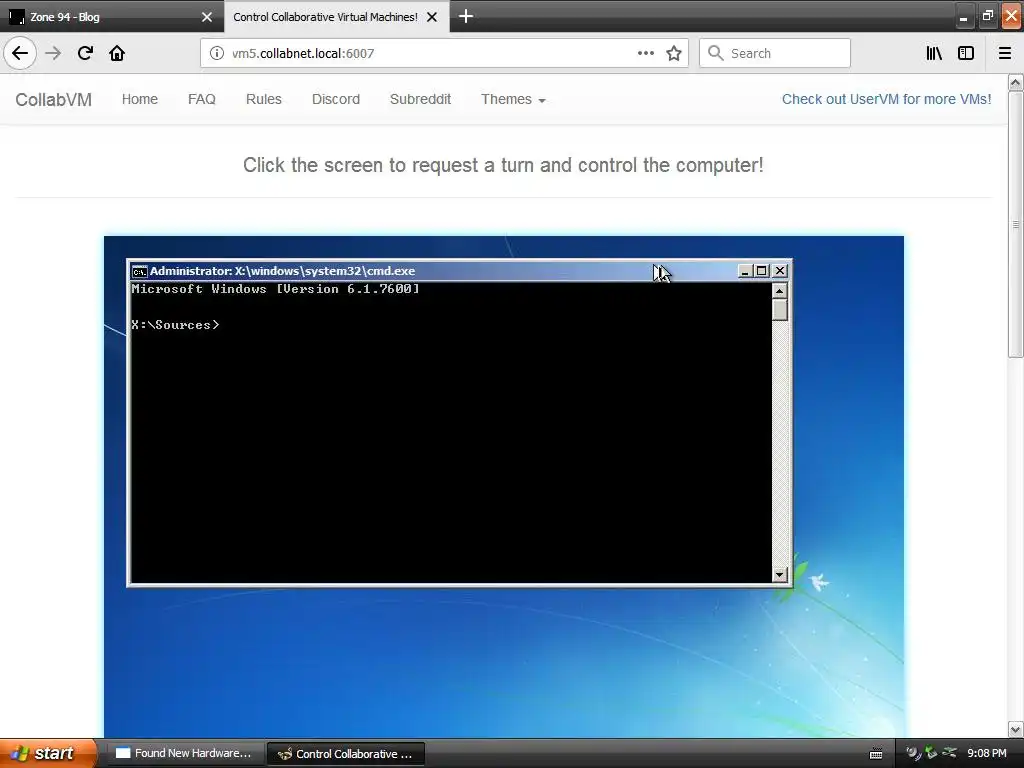This screenshot has height=768, width=1024.
Task: Switch to Found New Hardware taskbar item
Action: pos(184,754)
